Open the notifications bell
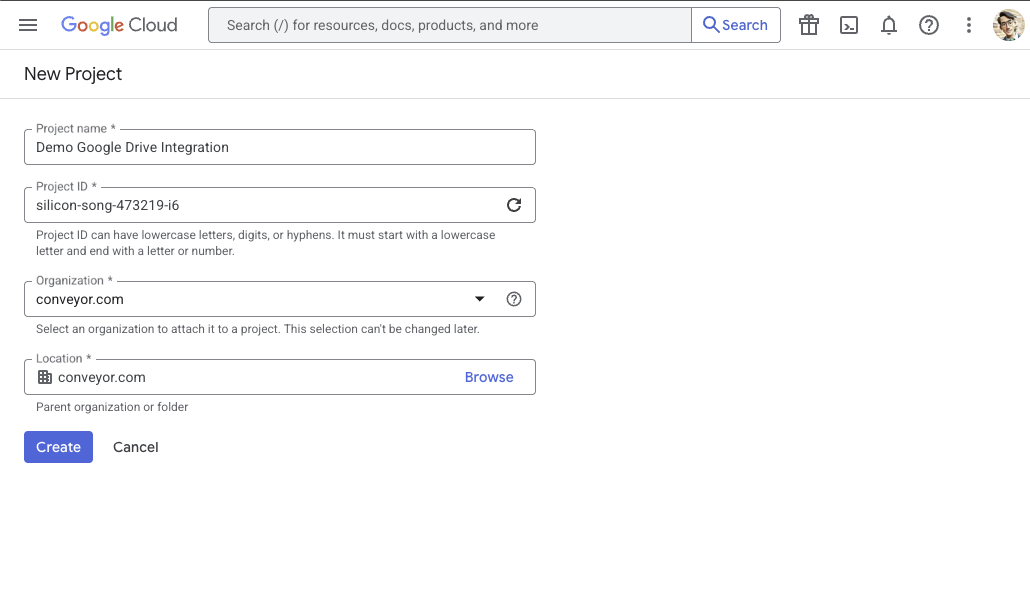The width and height of the screenshot is (1030, 613). 889,25
